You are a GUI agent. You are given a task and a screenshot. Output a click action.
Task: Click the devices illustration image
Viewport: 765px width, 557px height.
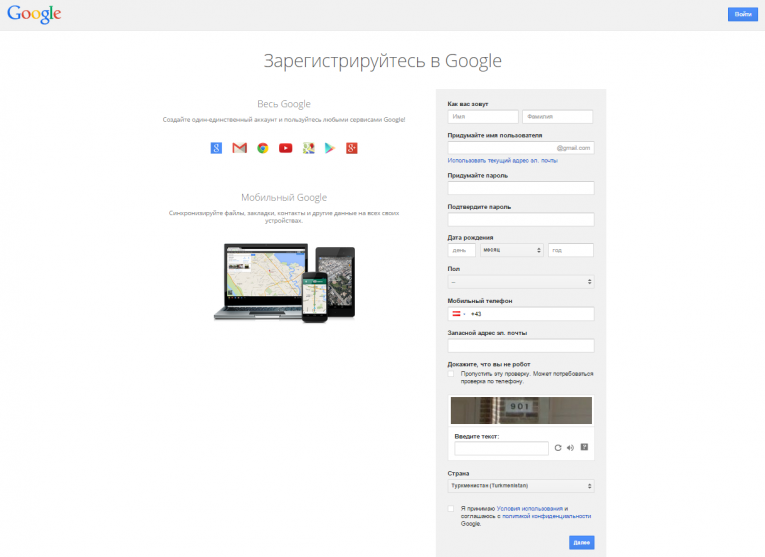tap(284, 283)
